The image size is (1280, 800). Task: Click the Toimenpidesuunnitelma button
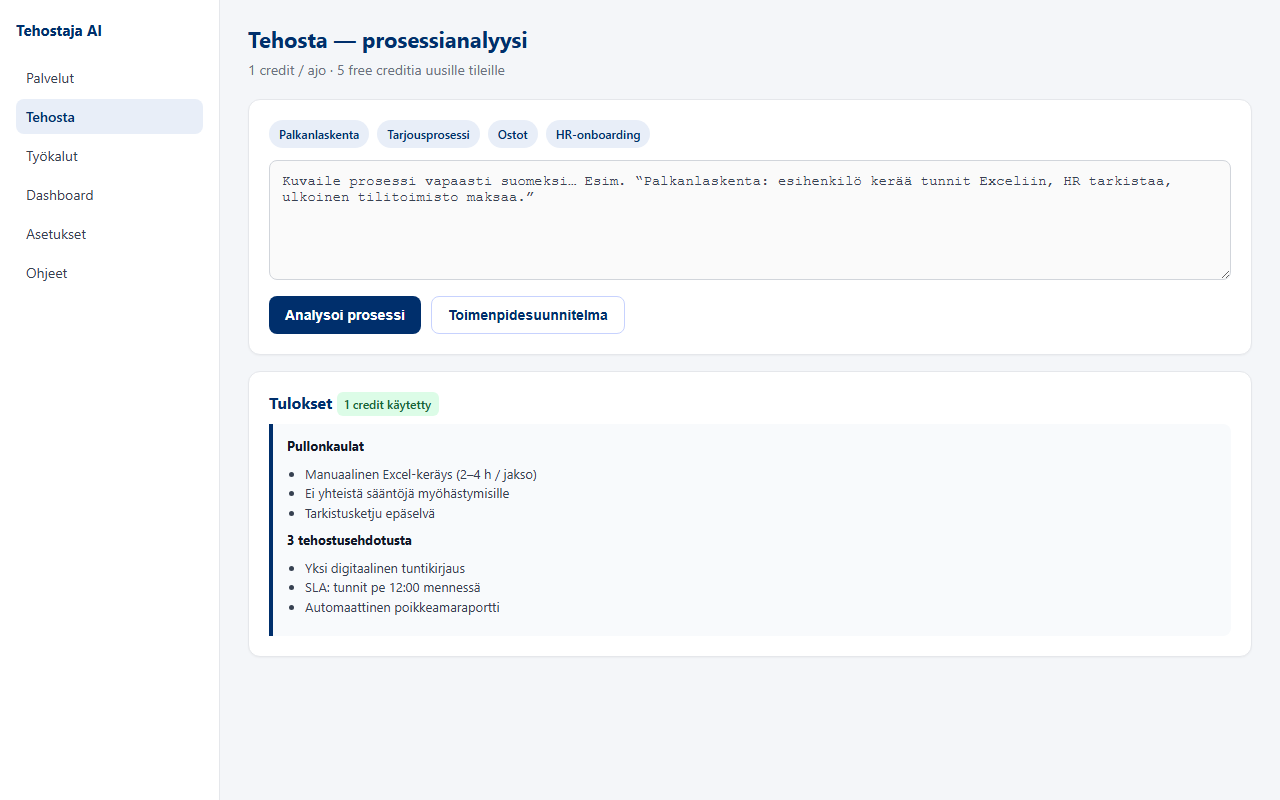click(528, 315)
